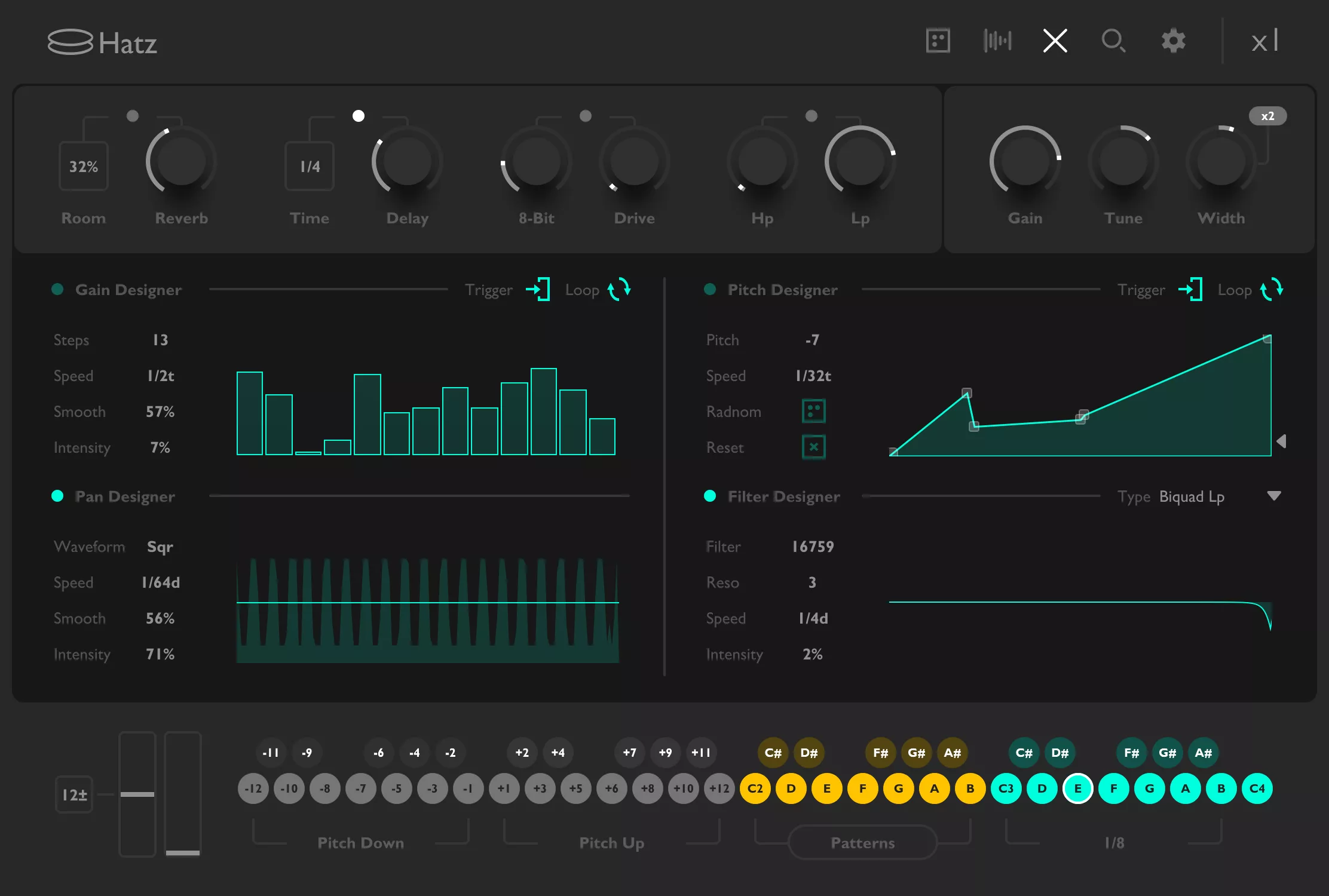Open the 1/4 Time value selector
1329x896 pixels.
click(x=309, y=165)
